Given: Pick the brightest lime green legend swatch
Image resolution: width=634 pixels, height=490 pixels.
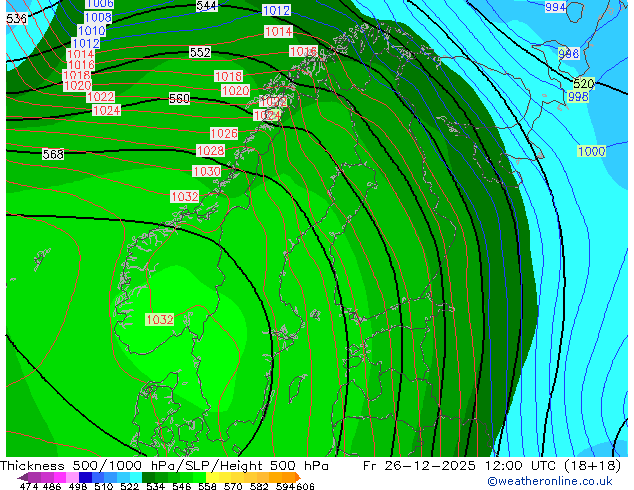Looking at the screenshot, I should pyautogui.click(x=200, y=477).
